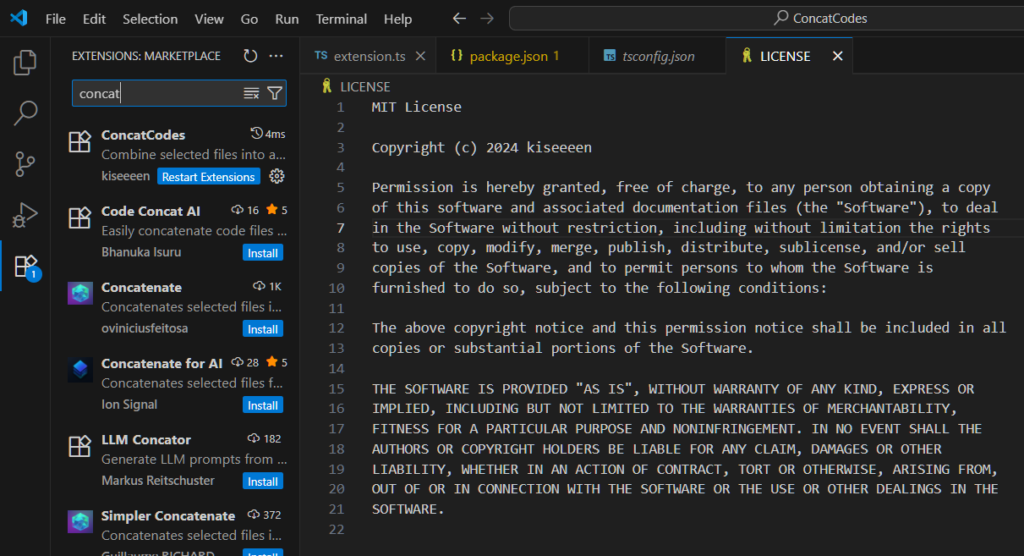Close the extension.ts tab
The width and height of the screenshot is (1024, 556).
click(421, 56)
